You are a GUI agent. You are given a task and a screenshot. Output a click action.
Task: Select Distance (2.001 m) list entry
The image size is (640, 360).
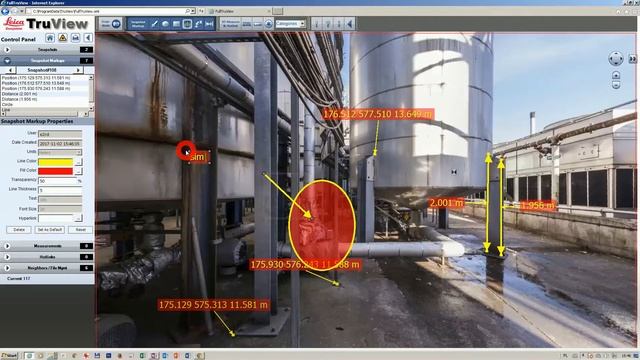click(19, 93)
